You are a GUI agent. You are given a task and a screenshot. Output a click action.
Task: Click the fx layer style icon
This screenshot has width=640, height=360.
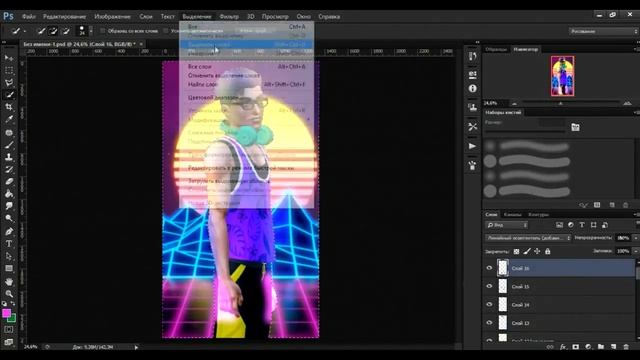[x=563, y=347]
